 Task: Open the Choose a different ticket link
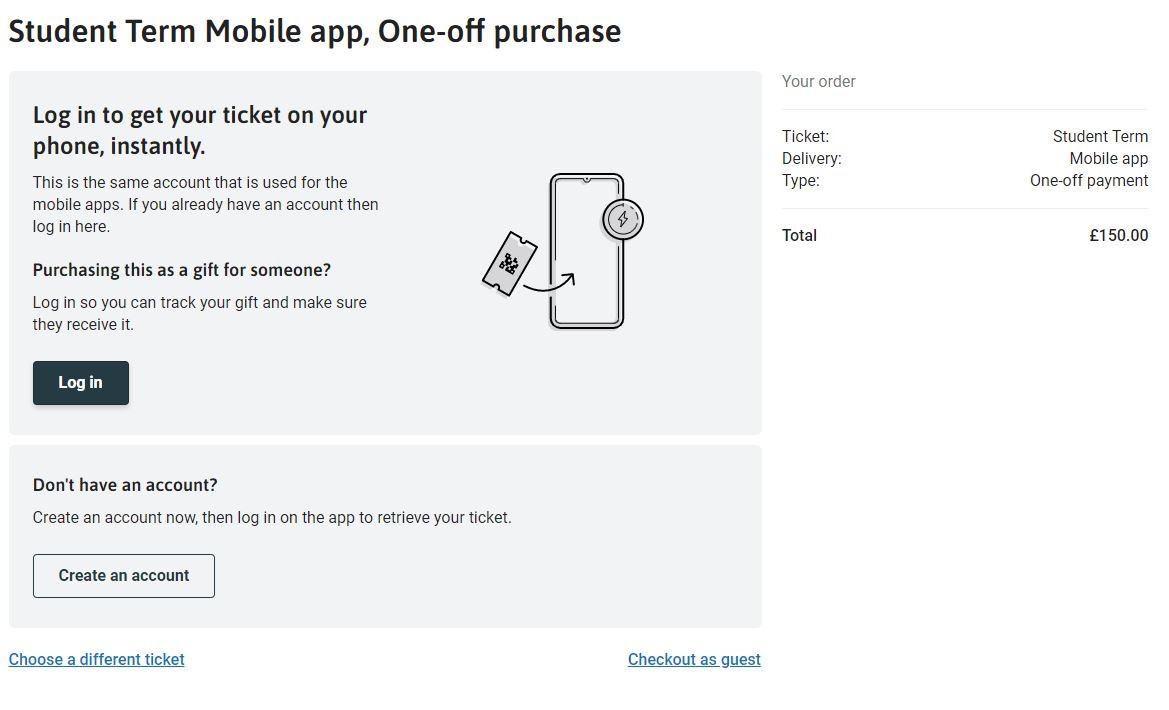(96, 660)
